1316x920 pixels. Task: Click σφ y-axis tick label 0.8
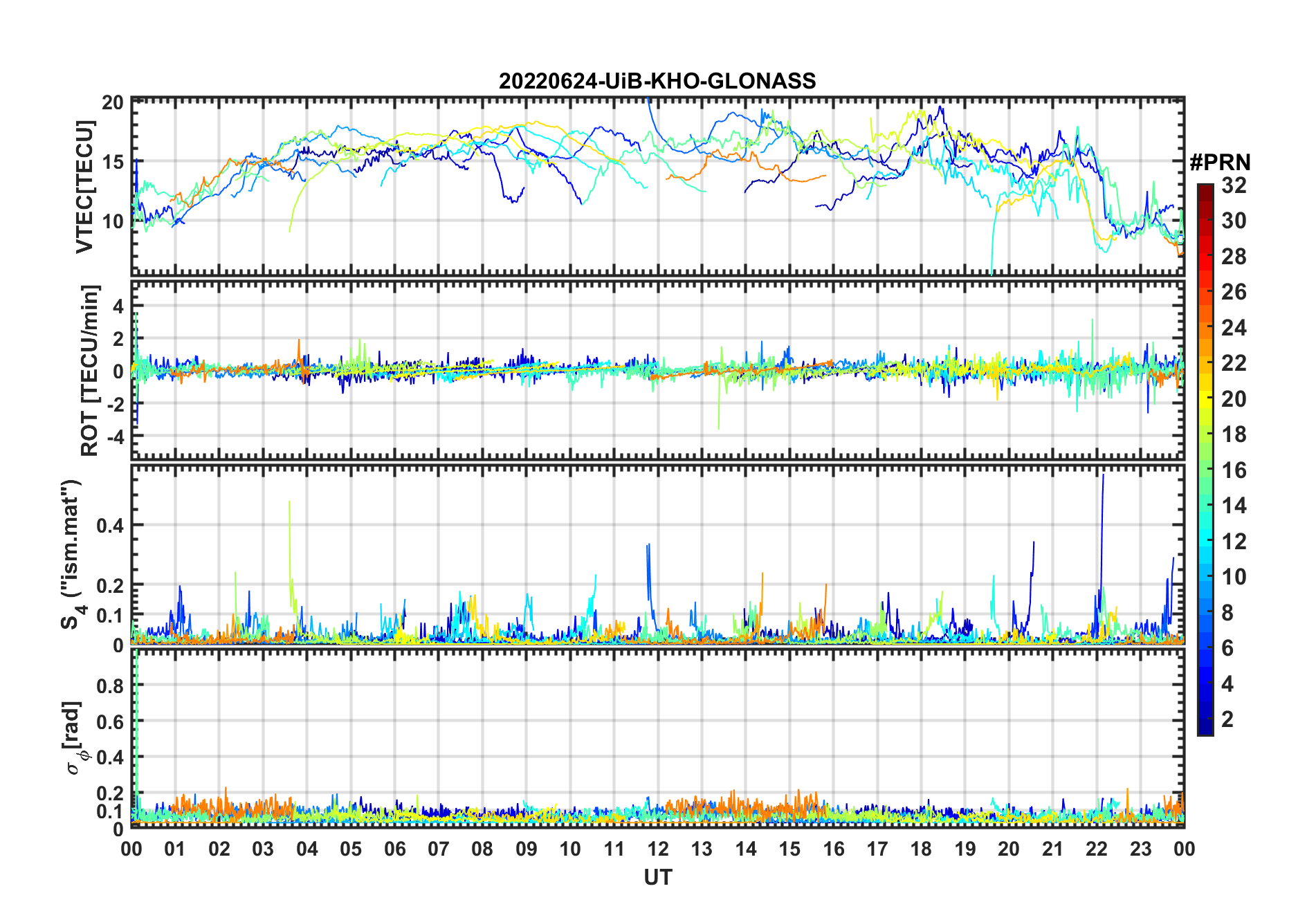[x=110, y=686]
